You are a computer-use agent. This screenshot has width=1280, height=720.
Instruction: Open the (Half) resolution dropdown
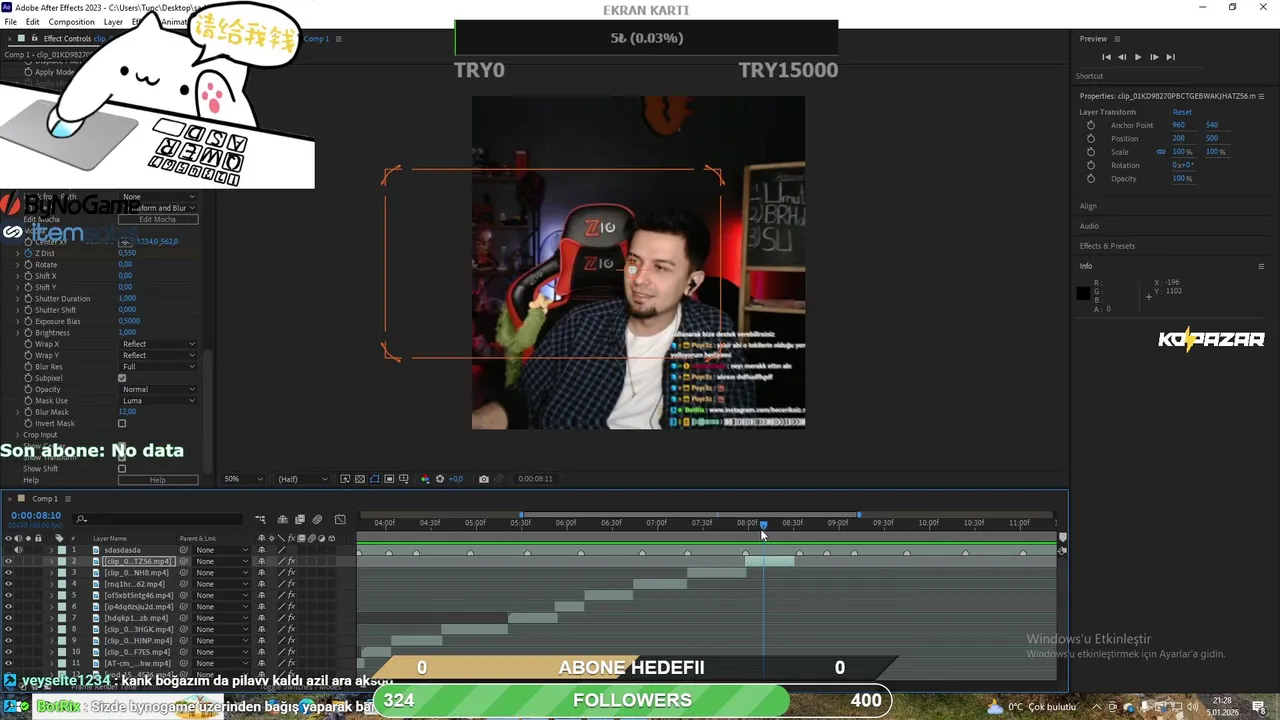302,479
